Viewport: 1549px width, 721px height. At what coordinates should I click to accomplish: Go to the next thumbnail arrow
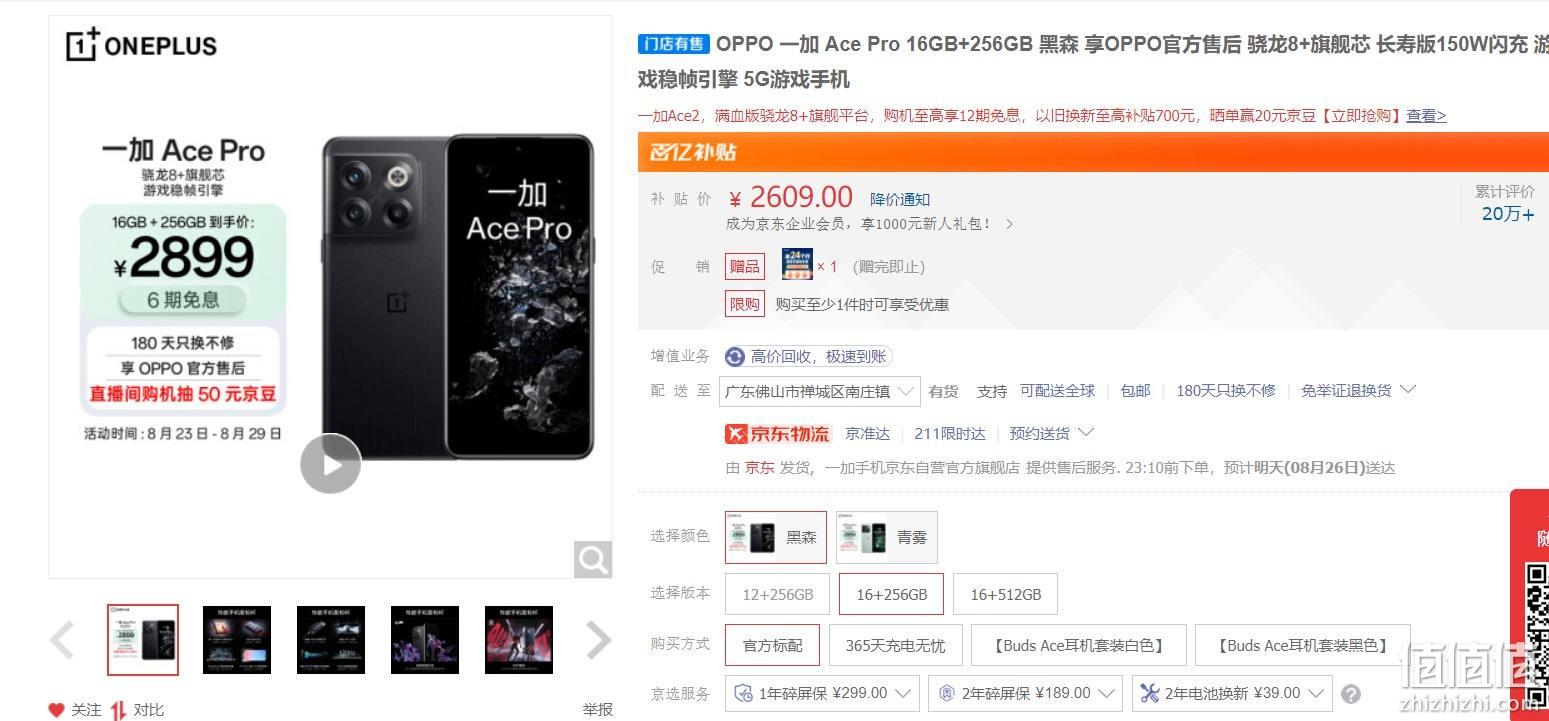click(x=598, y=640)
